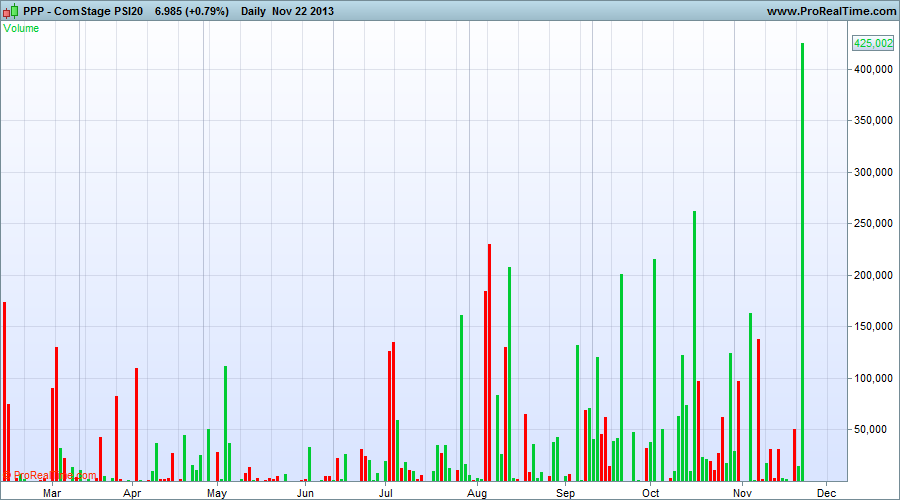Click the first red volume bar at far left

5,392
